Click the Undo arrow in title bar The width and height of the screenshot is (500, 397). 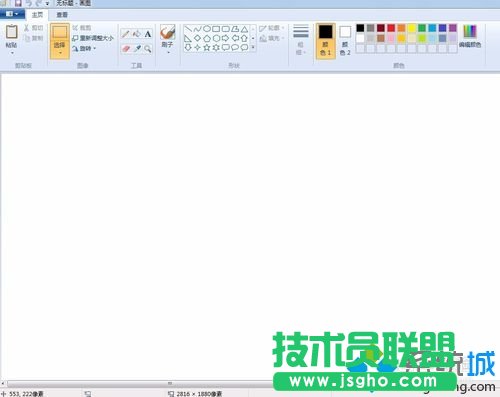[29, 3]
